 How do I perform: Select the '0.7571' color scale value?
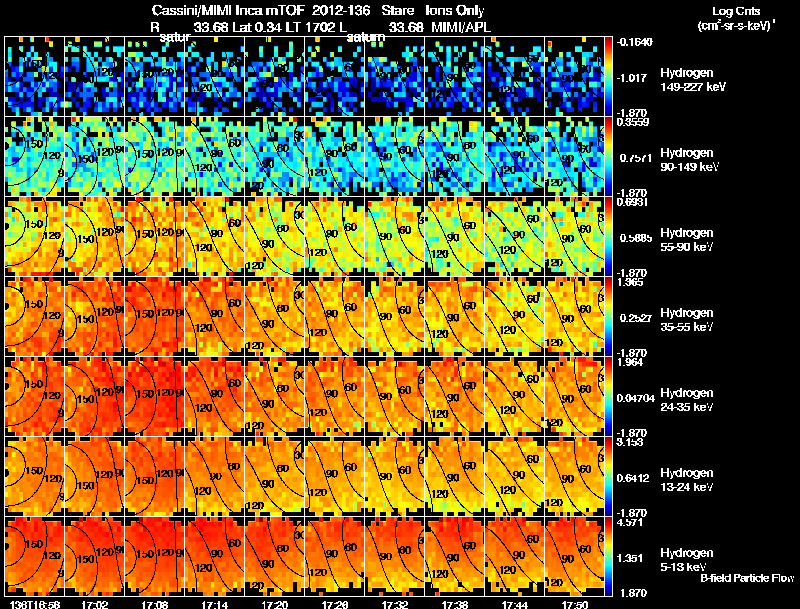pos(636,158)
